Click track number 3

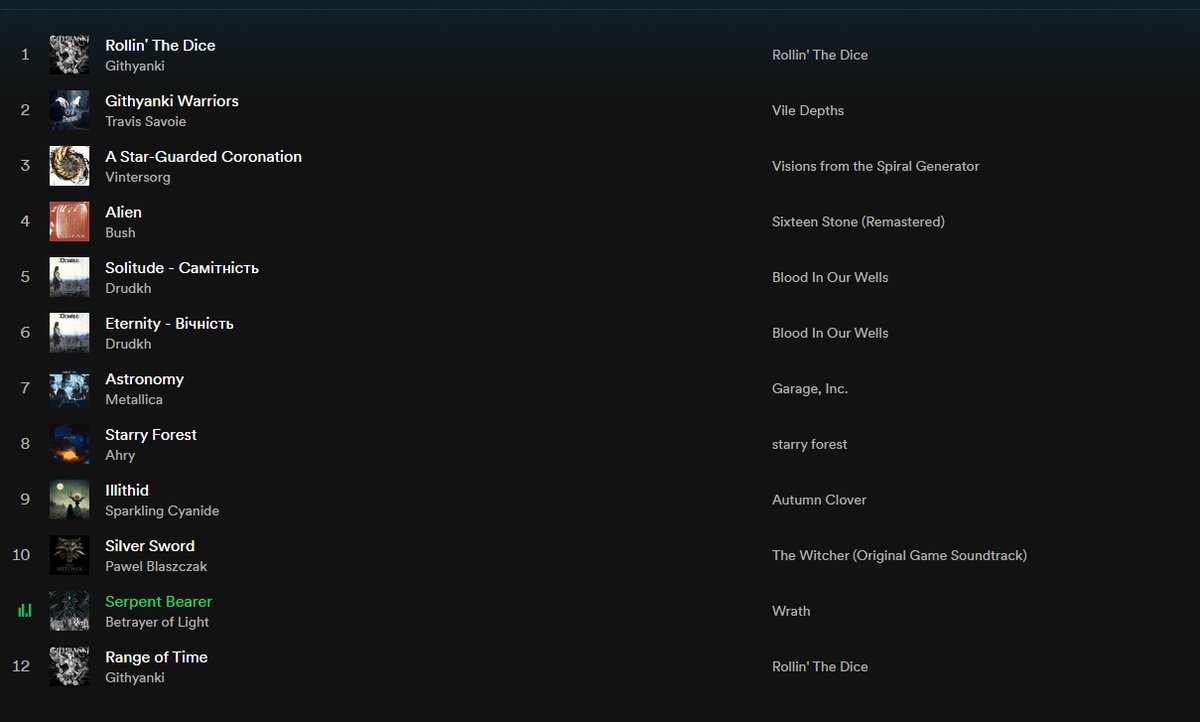pyautogui.click(x=25, y=166)
